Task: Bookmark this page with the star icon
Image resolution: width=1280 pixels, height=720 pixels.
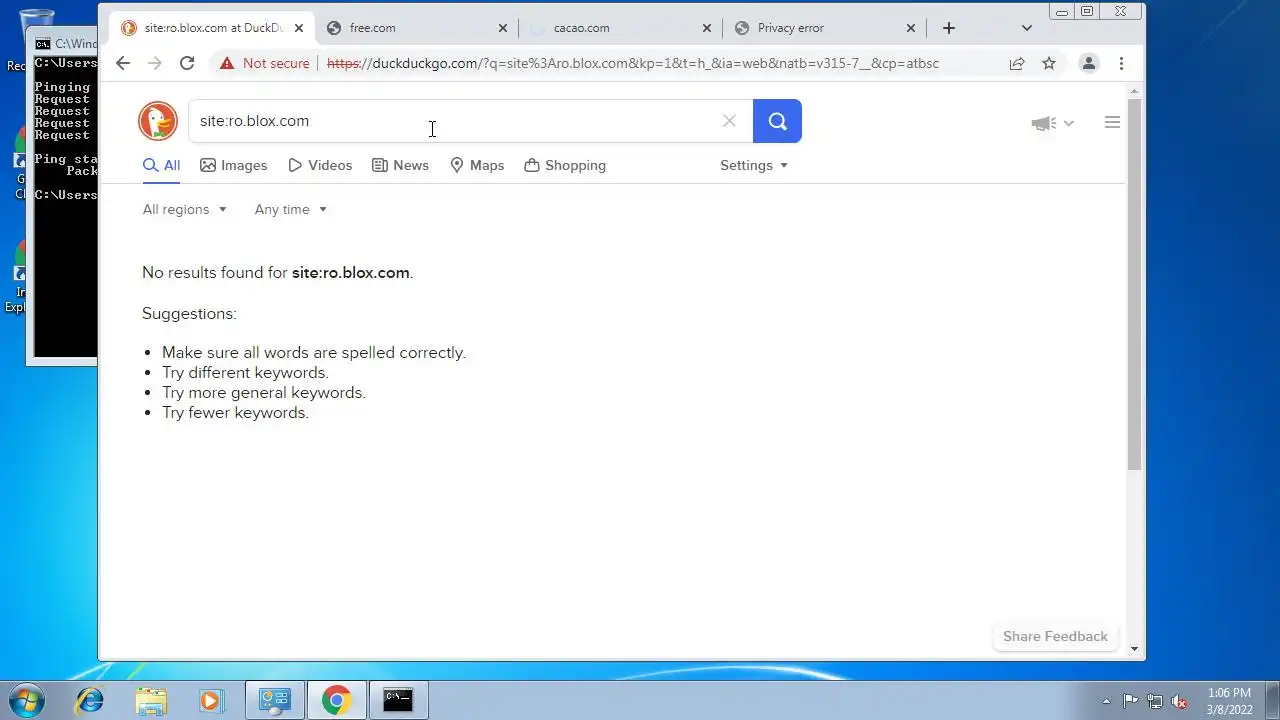Action: click(1049, 63)
